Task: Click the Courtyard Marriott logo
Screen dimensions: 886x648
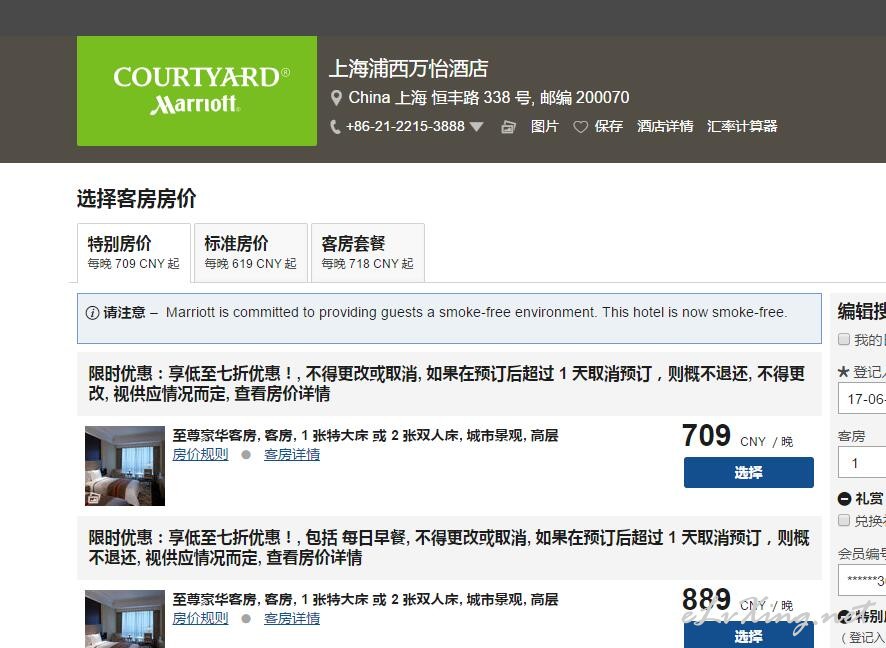Action: click(197, 91)
